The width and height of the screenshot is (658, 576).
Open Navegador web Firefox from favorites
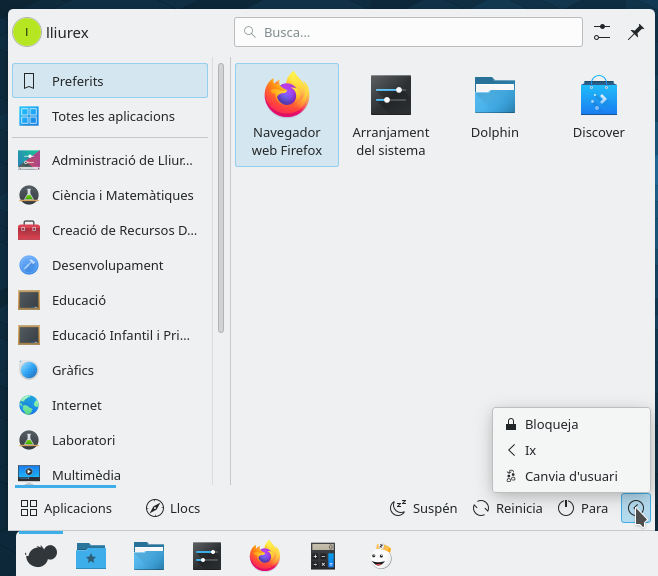(286, 114)
